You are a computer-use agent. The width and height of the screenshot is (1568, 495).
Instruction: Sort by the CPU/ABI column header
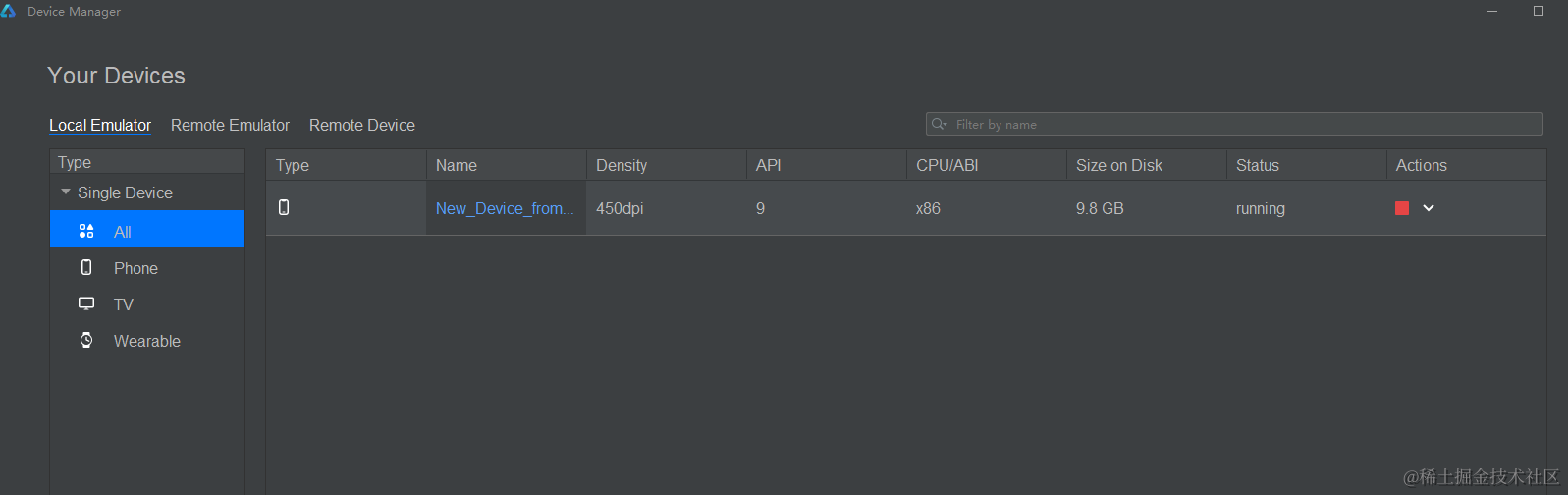tap(987, 165)
